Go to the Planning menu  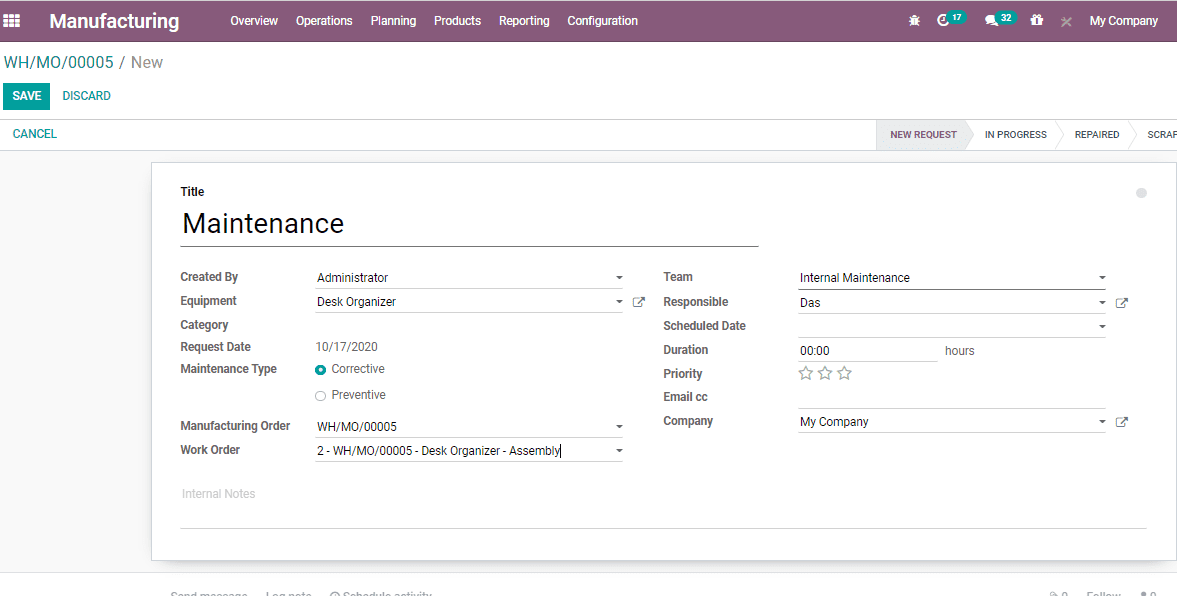point(393,20)
